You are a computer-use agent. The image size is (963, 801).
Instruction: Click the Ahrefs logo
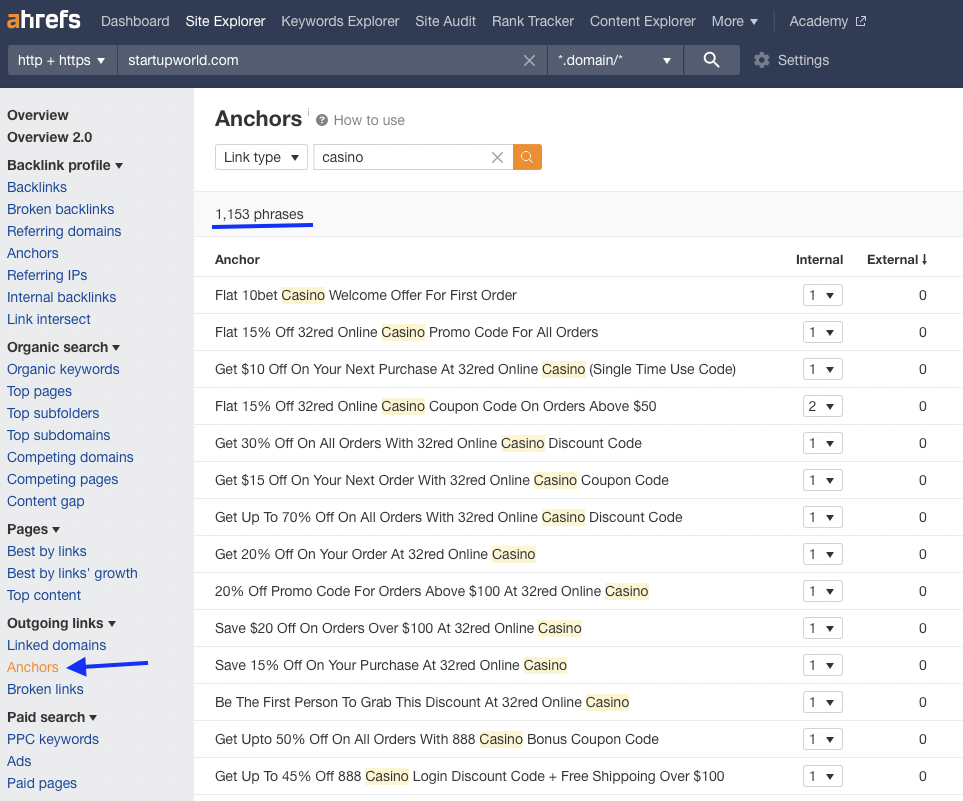(44, 20)
